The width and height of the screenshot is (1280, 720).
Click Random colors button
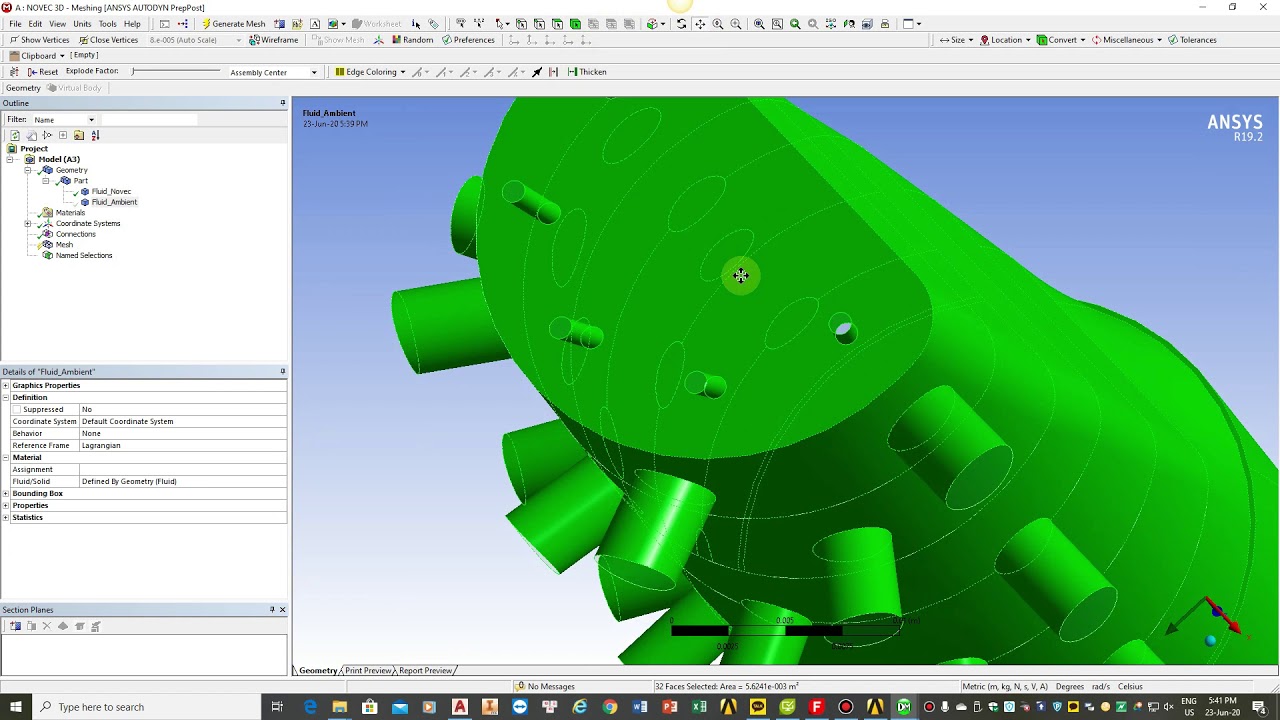[412, 40]
